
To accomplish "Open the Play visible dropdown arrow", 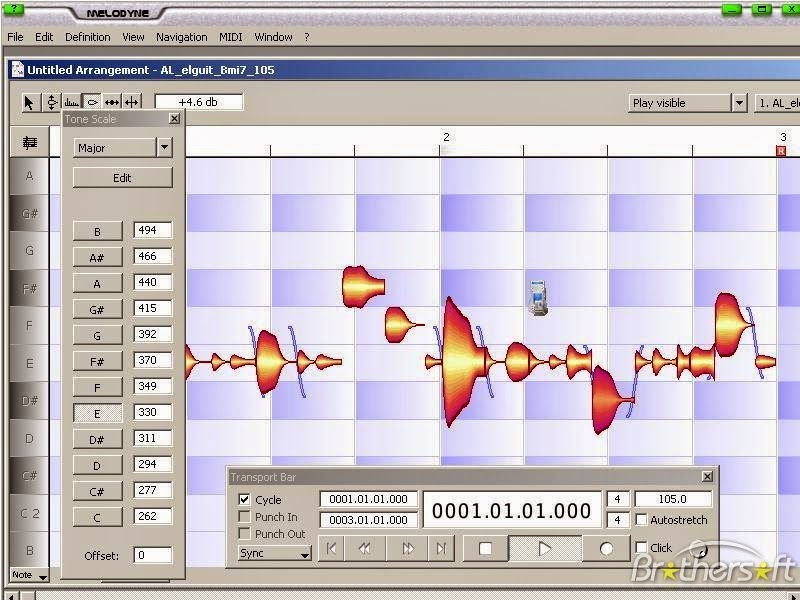I will (x=739, y=103).
